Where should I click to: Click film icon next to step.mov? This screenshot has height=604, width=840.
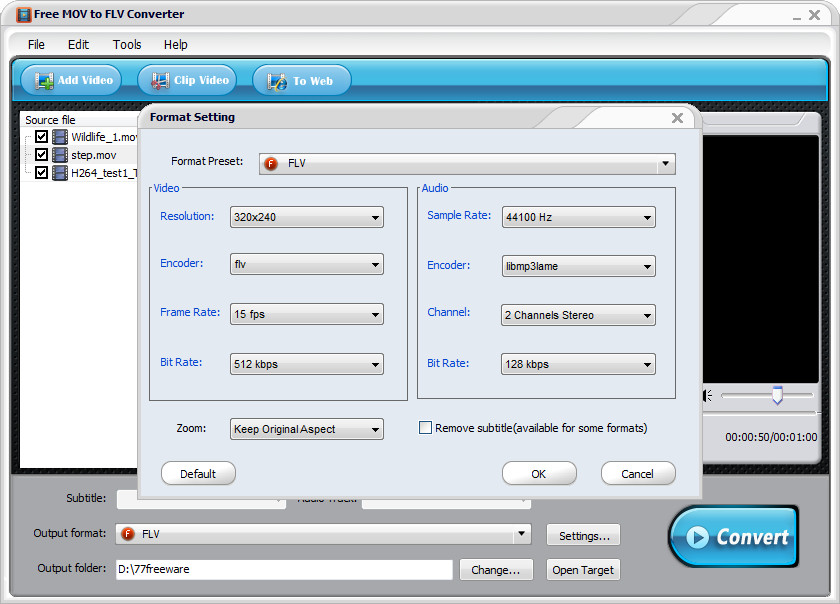(60, 155)
